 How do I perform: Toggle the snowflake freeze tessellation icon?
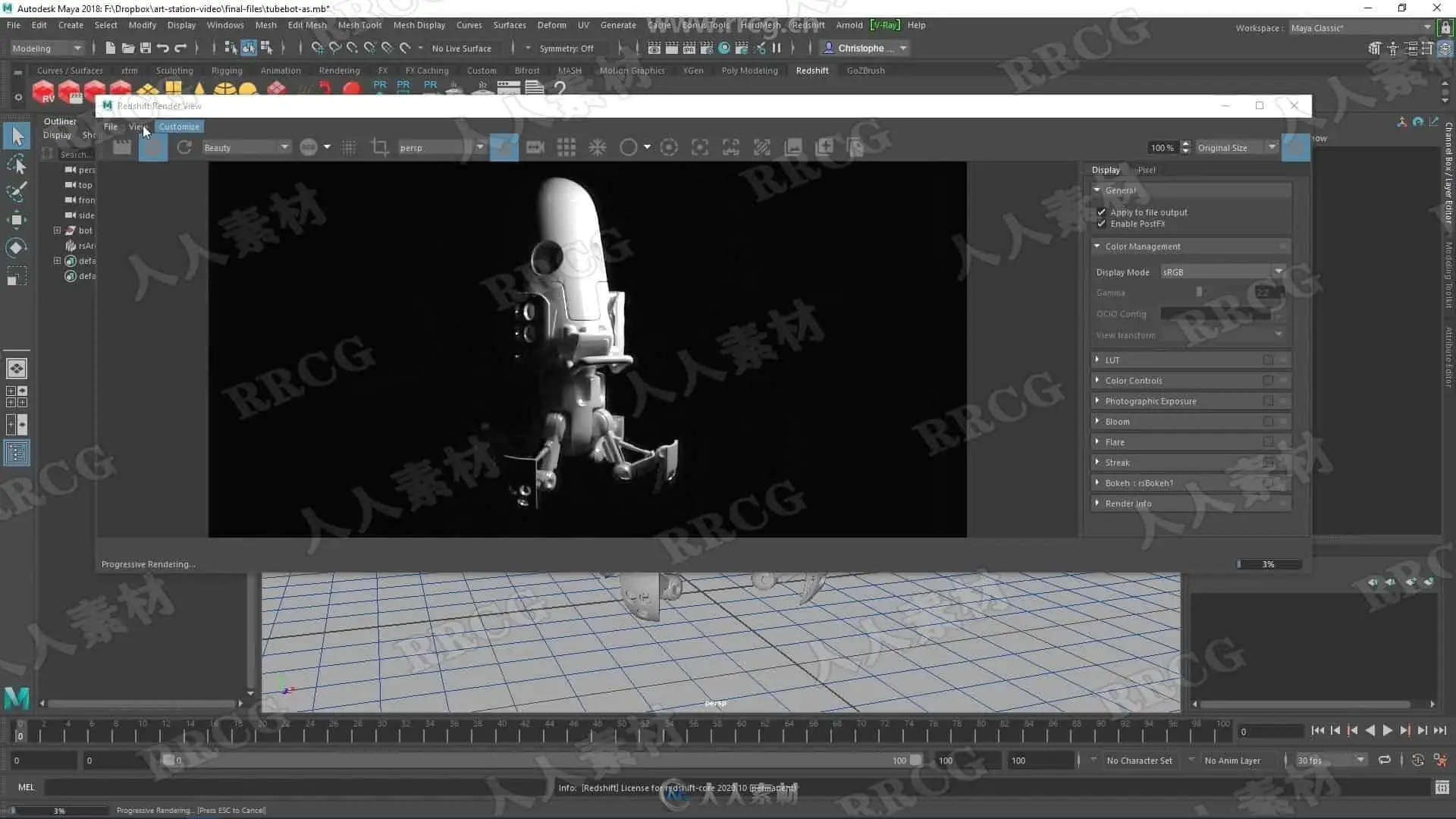[598, 147]
